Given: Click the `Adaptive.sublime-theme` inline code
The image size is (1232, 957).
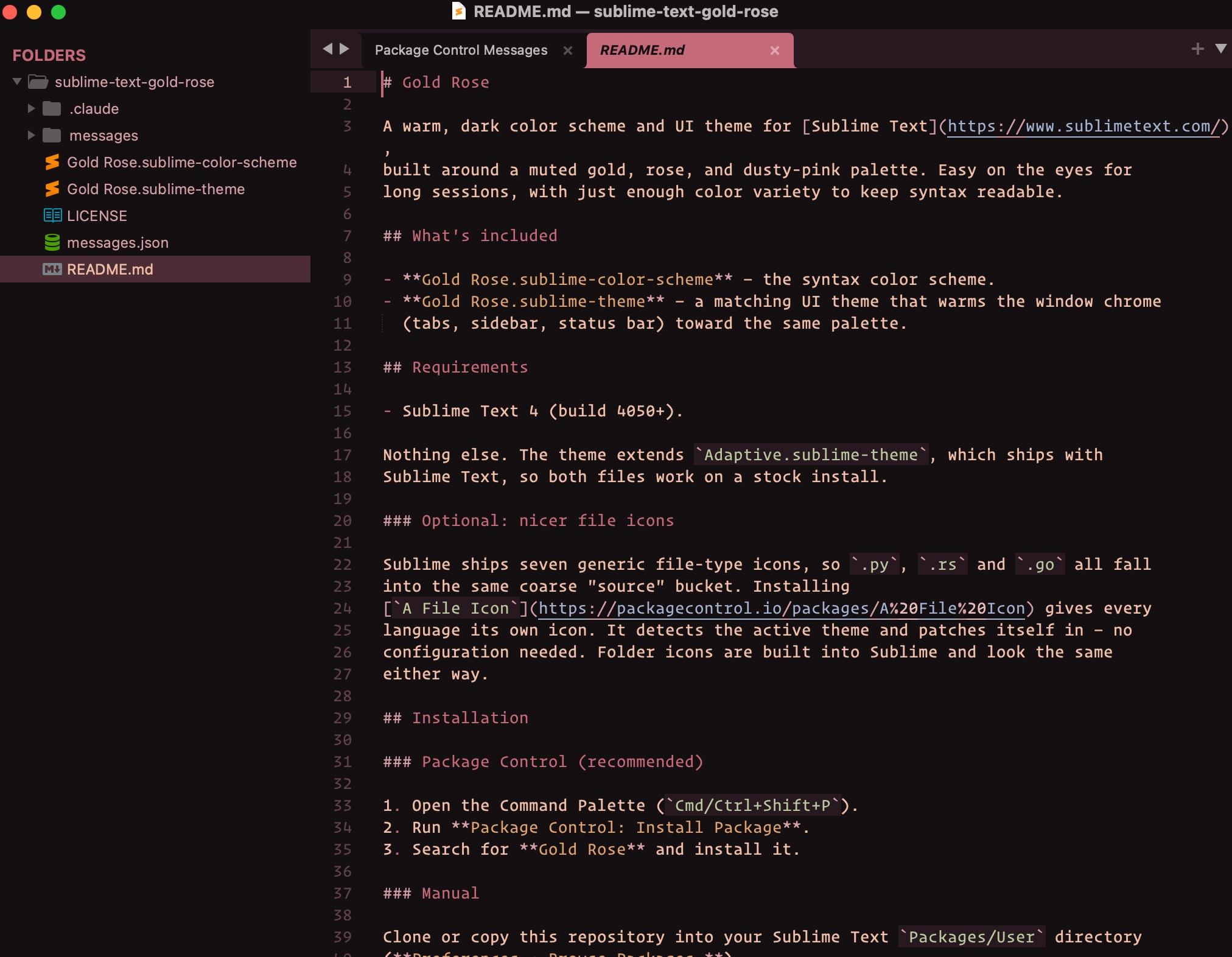Looking at the screenshot, I should click(x=811, y=455).
